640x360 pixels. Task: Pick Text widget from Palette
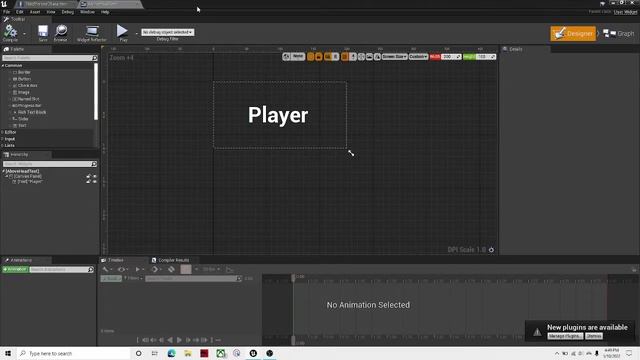pyautogui.click(x=22, y=125)
